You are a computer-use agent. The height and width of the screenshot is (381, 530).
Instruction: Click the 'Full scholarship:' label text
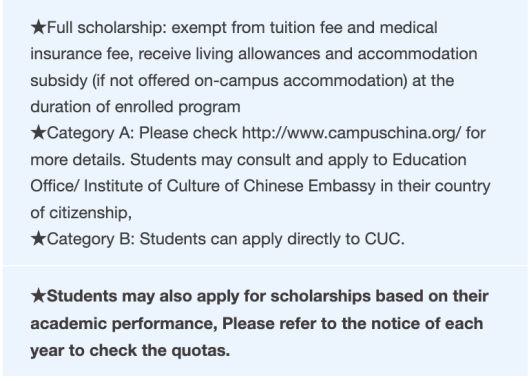tap(107, 27)
